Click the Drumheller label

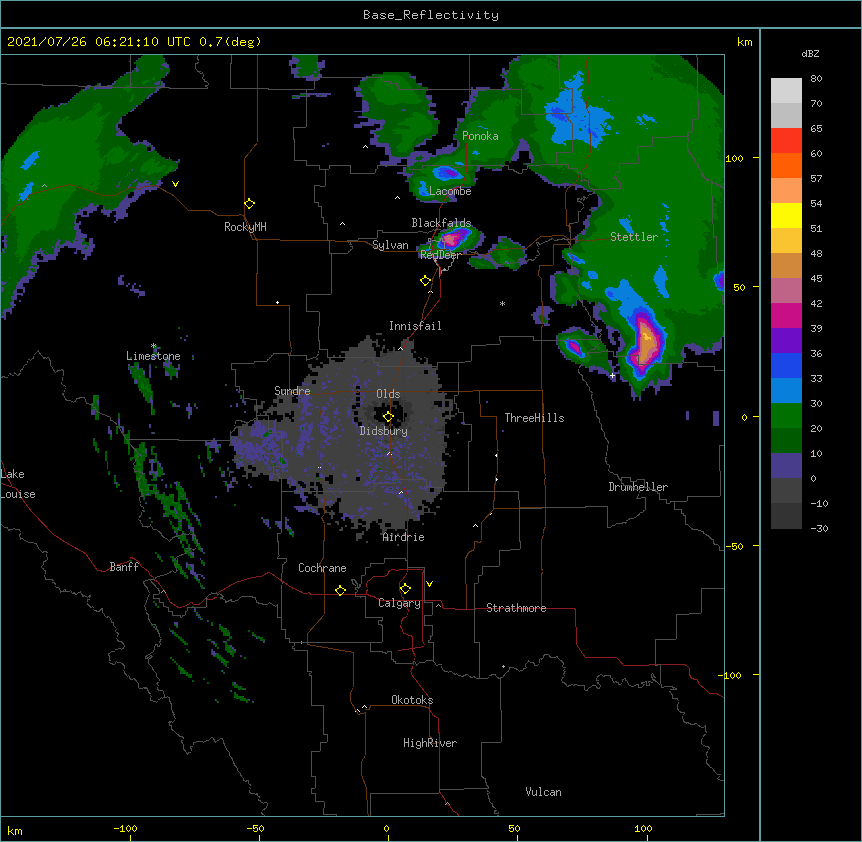pos(638,487)
